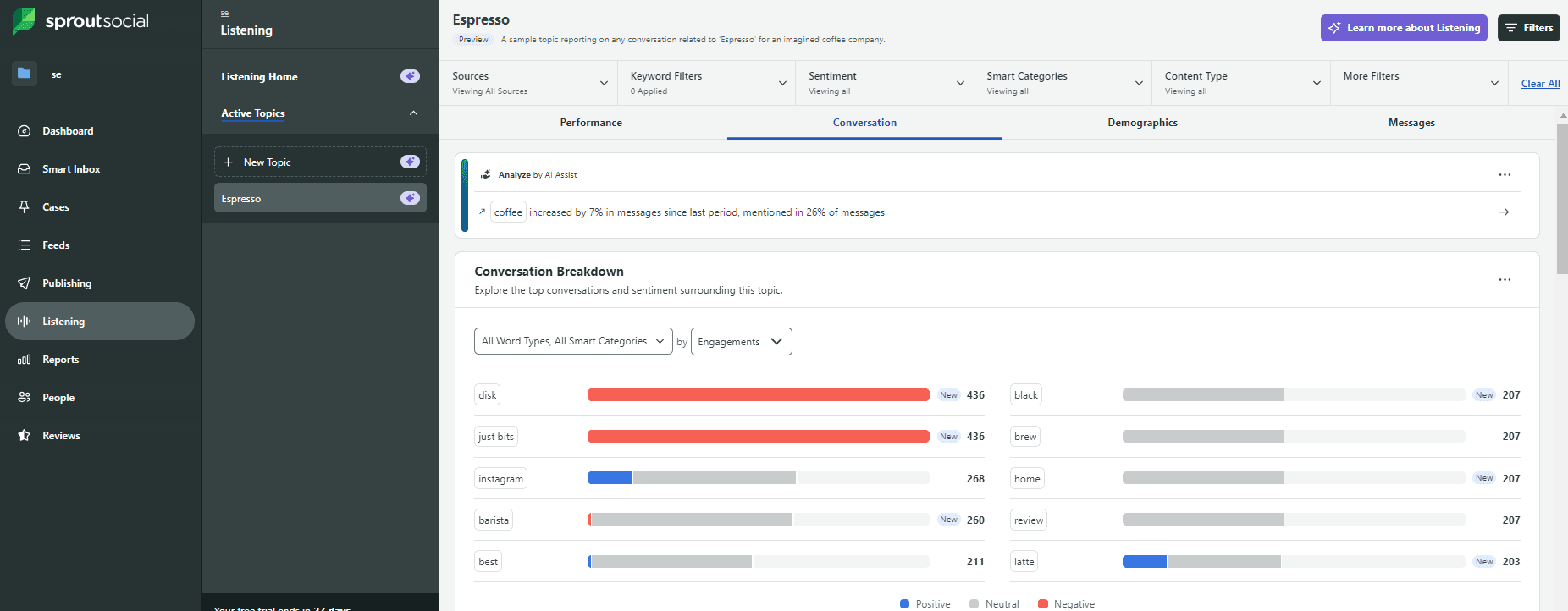Toggle the Negative sentiment legend item
Viewport: 1568px width, 611px height.
1066,604
